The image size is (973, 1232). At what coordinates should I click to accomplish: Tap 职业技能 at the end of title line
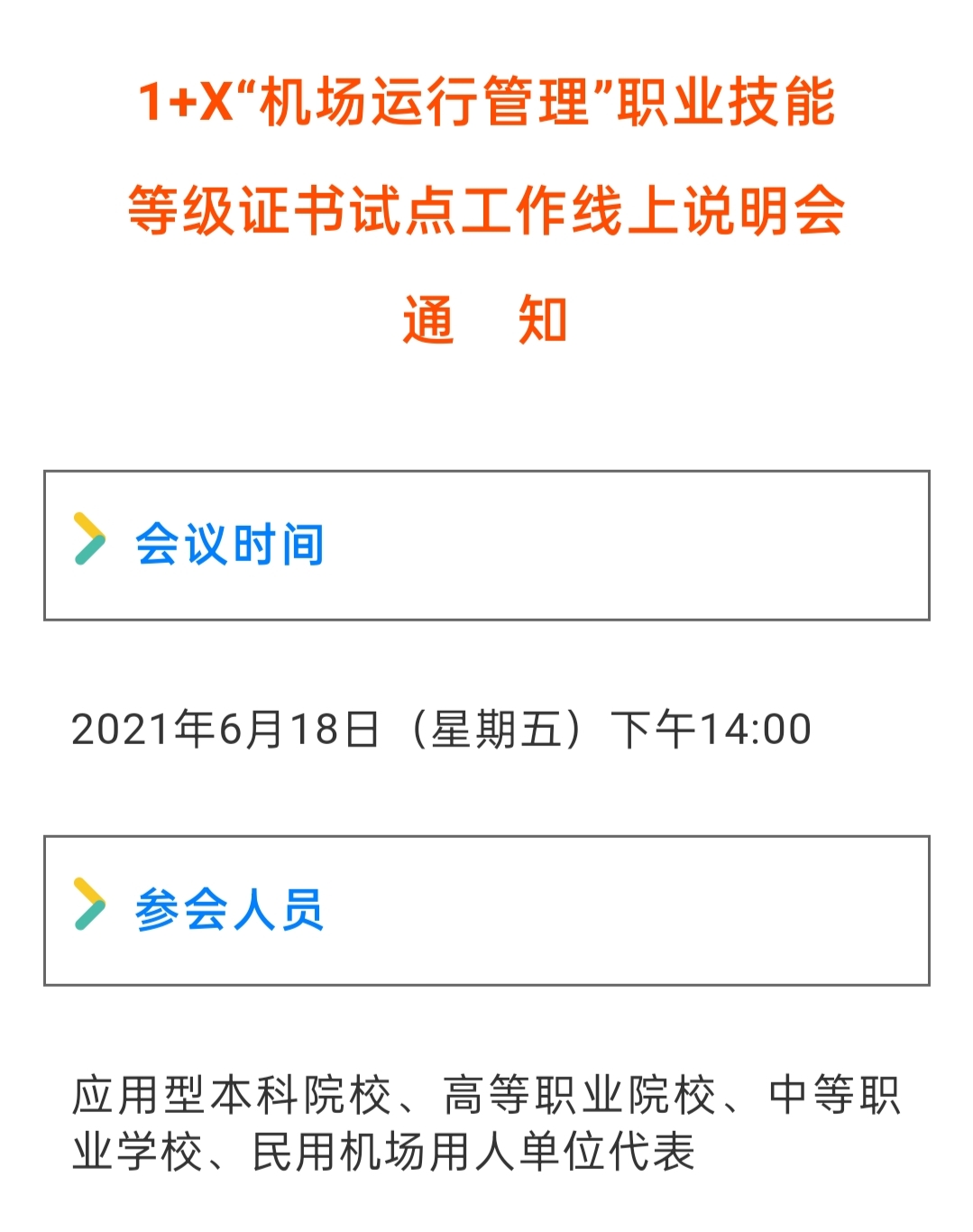pos(727,101)
